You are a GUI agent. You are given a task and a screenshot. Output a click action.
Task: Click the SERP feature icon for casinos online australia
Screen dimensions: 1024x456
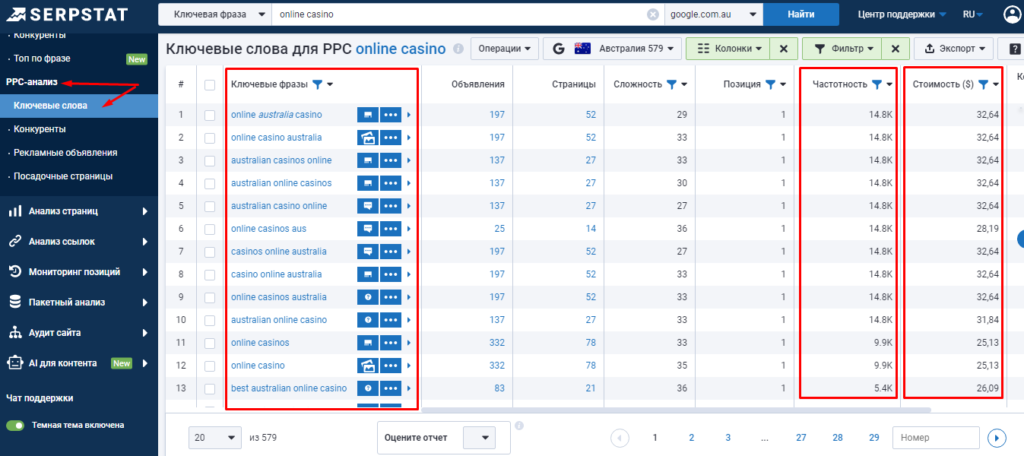[x=368, y=252]
